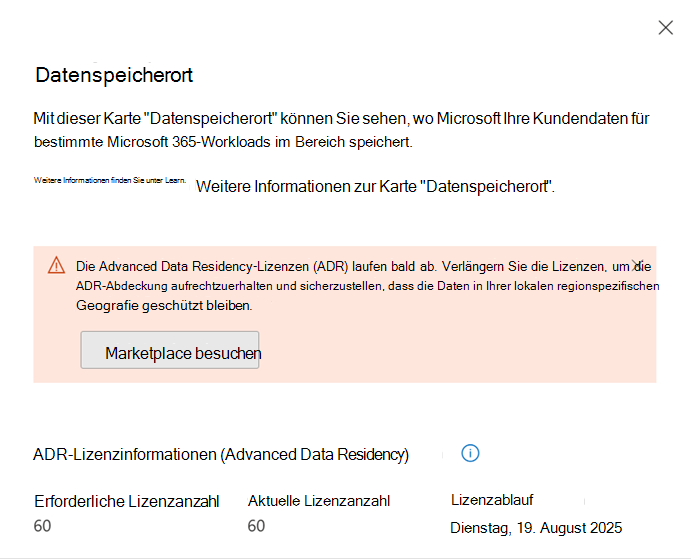Click the Lizenzablauf label

(492, 500)
